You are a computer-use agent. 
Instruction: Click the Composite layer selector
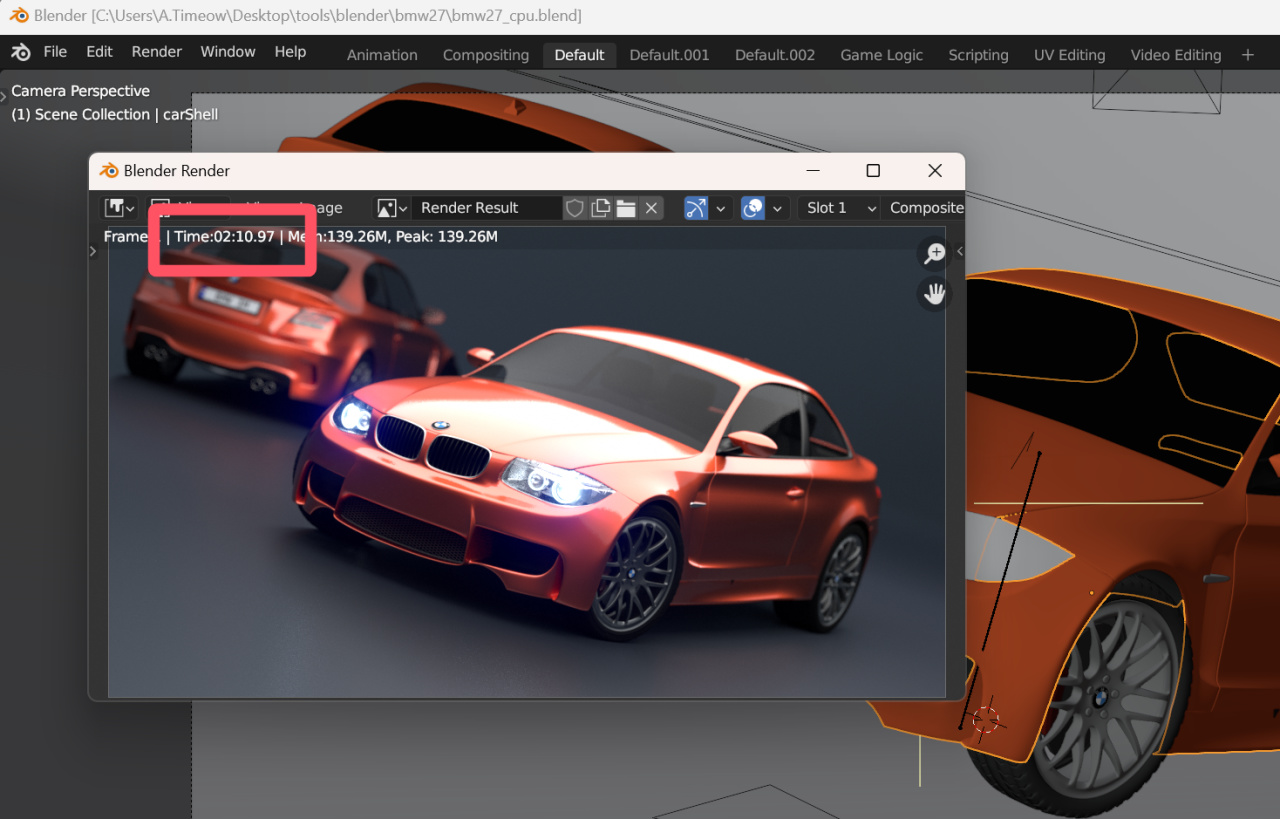[x=926, y=208]
